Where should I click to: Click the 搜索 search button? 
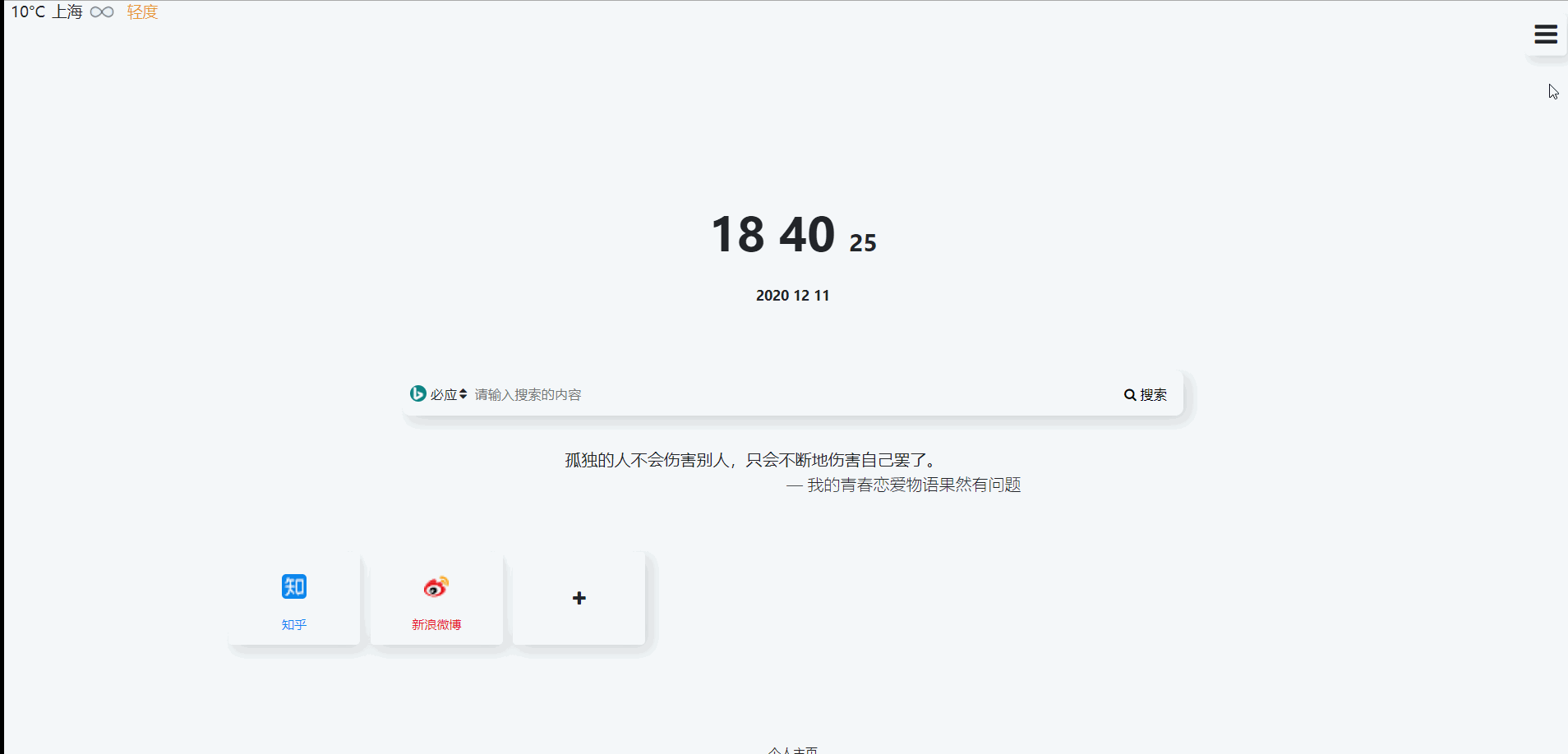(x=1146, y=395)
